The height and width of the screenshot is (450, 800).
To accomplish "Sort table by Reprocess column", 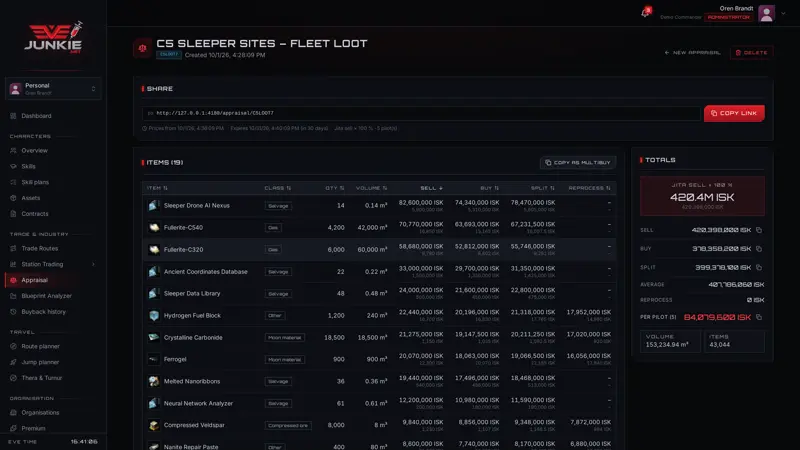I will 589,188.
